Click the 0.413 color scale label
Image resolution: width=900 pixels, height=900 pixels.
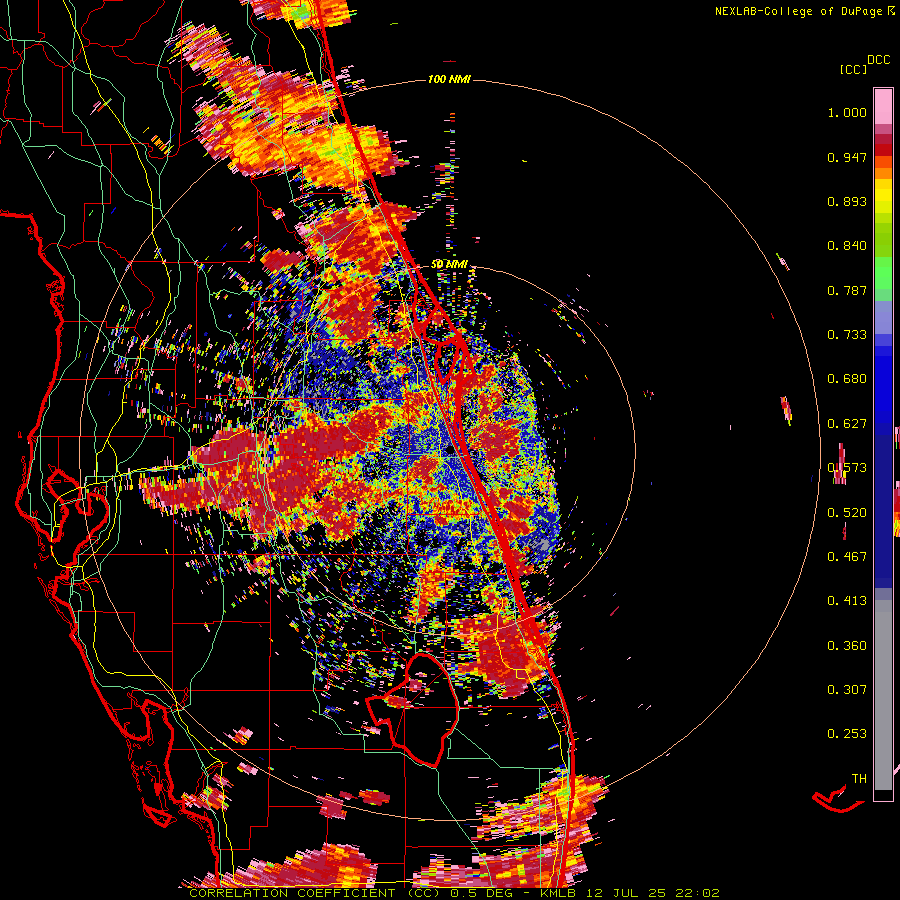coord(847,601)
